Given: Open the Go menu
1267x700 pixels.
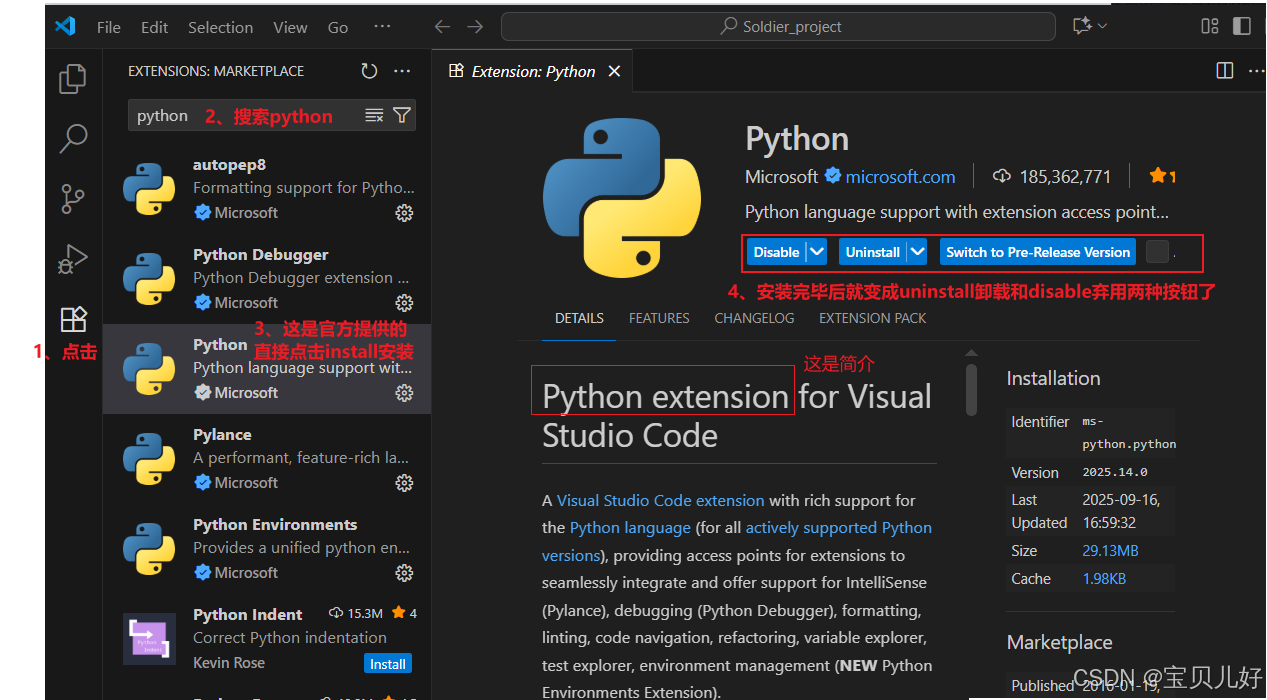Looking at the screenshot, I should click(338, 27).
